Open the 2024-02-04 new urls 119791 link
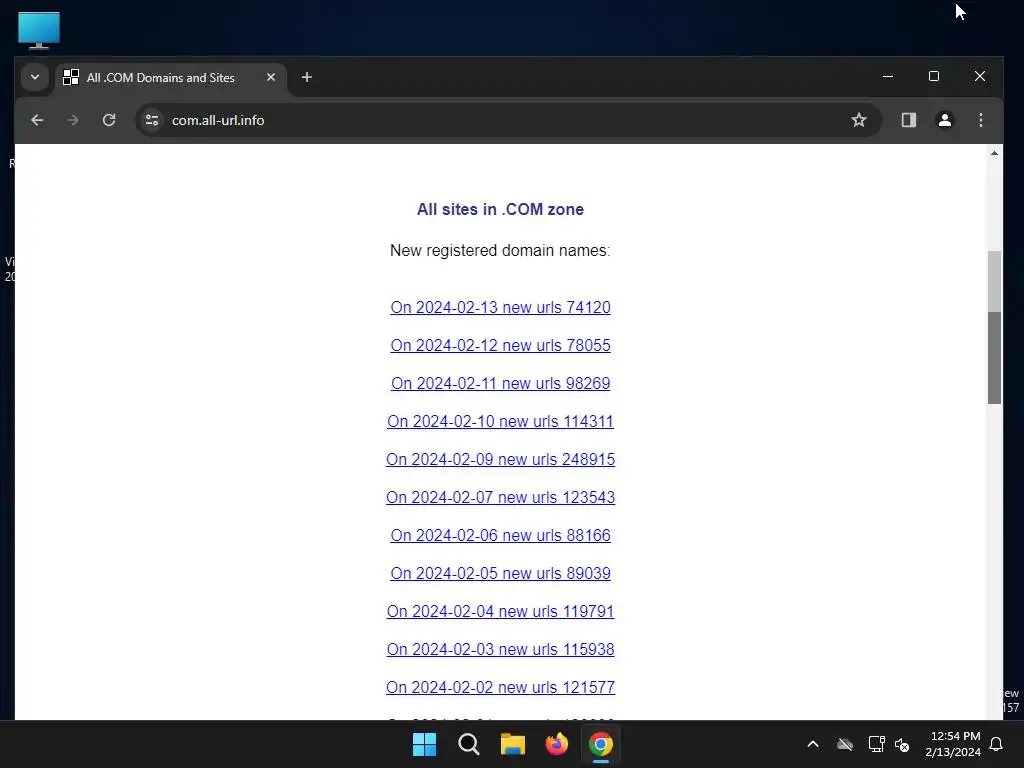 click(500, 611)
